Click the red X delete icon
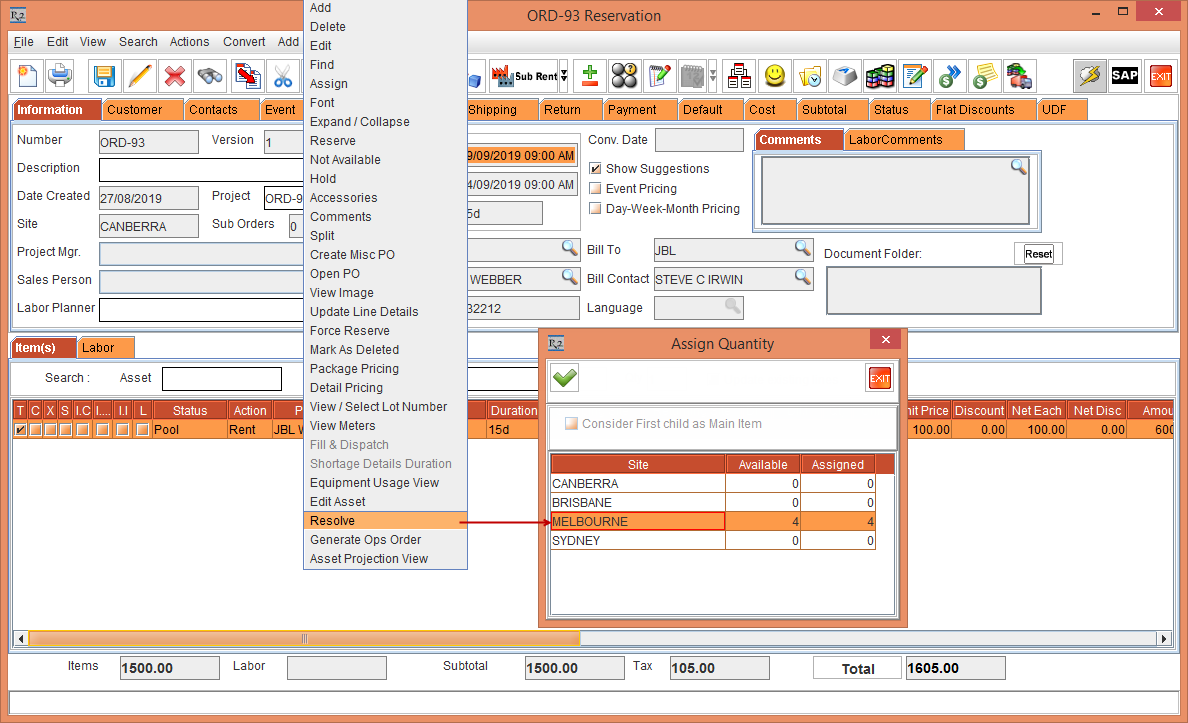1188x723 pixels. point(175,76)
